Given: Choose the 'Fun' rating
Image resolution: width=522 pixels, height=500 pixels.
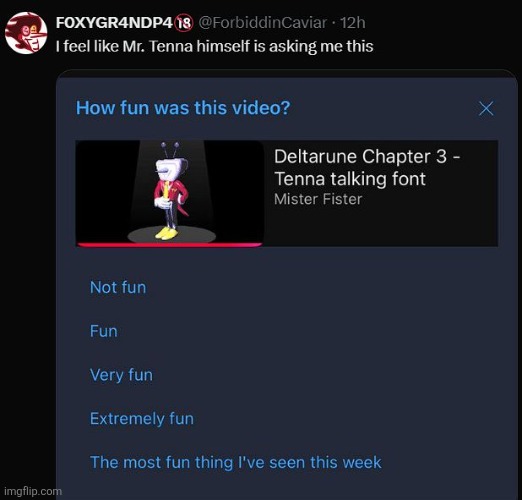Looking at the screenshot, I should coord(104,331).
